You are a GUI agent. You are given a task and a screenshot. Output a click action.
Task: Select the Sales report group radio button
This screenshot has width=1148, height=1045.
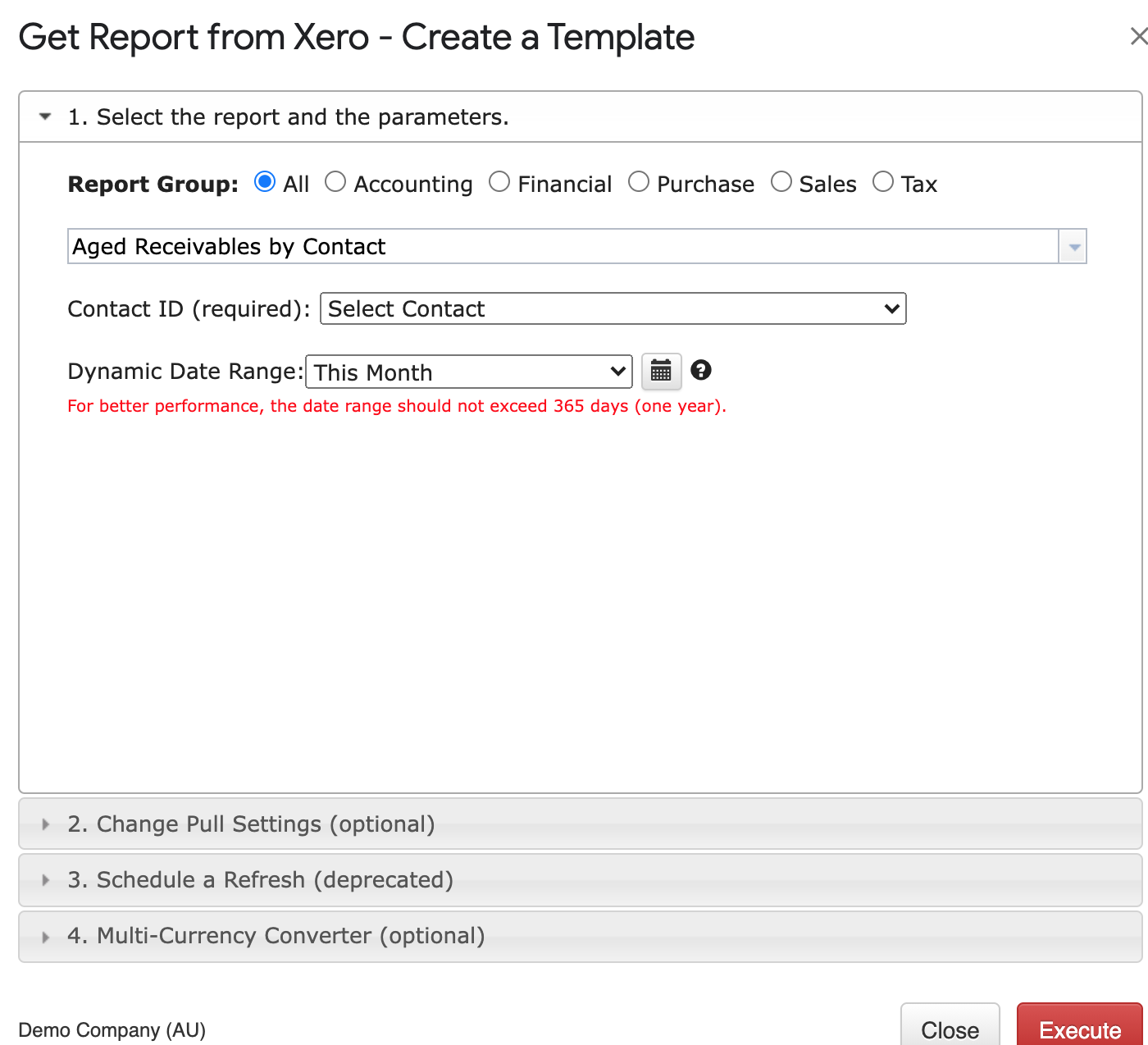(x=781, y=181)
